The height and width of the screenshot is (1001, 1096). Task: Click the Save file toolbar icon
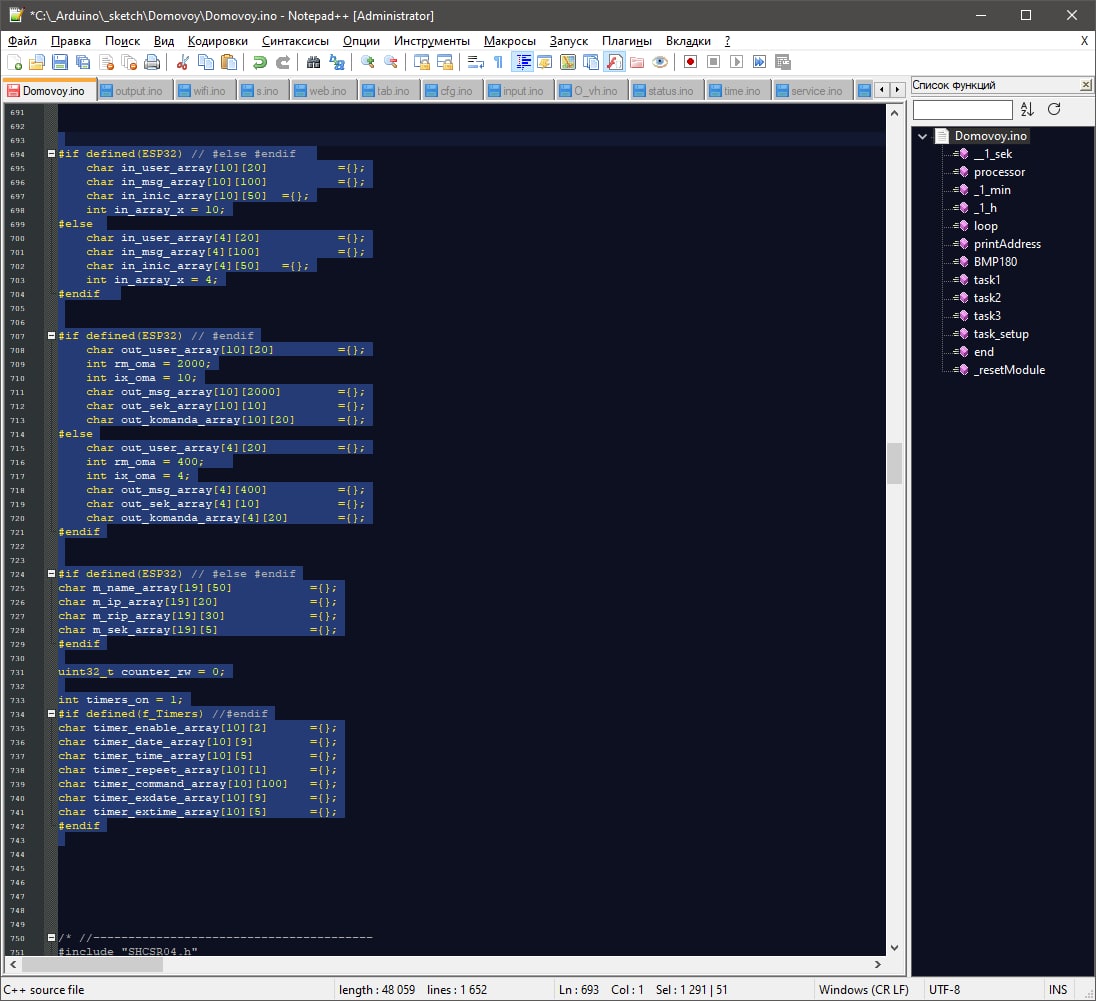(x=60, y=62)
